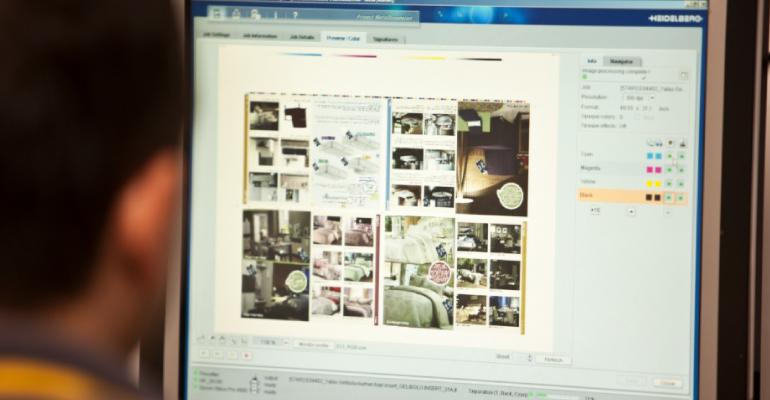Toggle the left green checkbox in Black row
The width and height of the screenshot is (770, 400).
click(x=669, y=198)
